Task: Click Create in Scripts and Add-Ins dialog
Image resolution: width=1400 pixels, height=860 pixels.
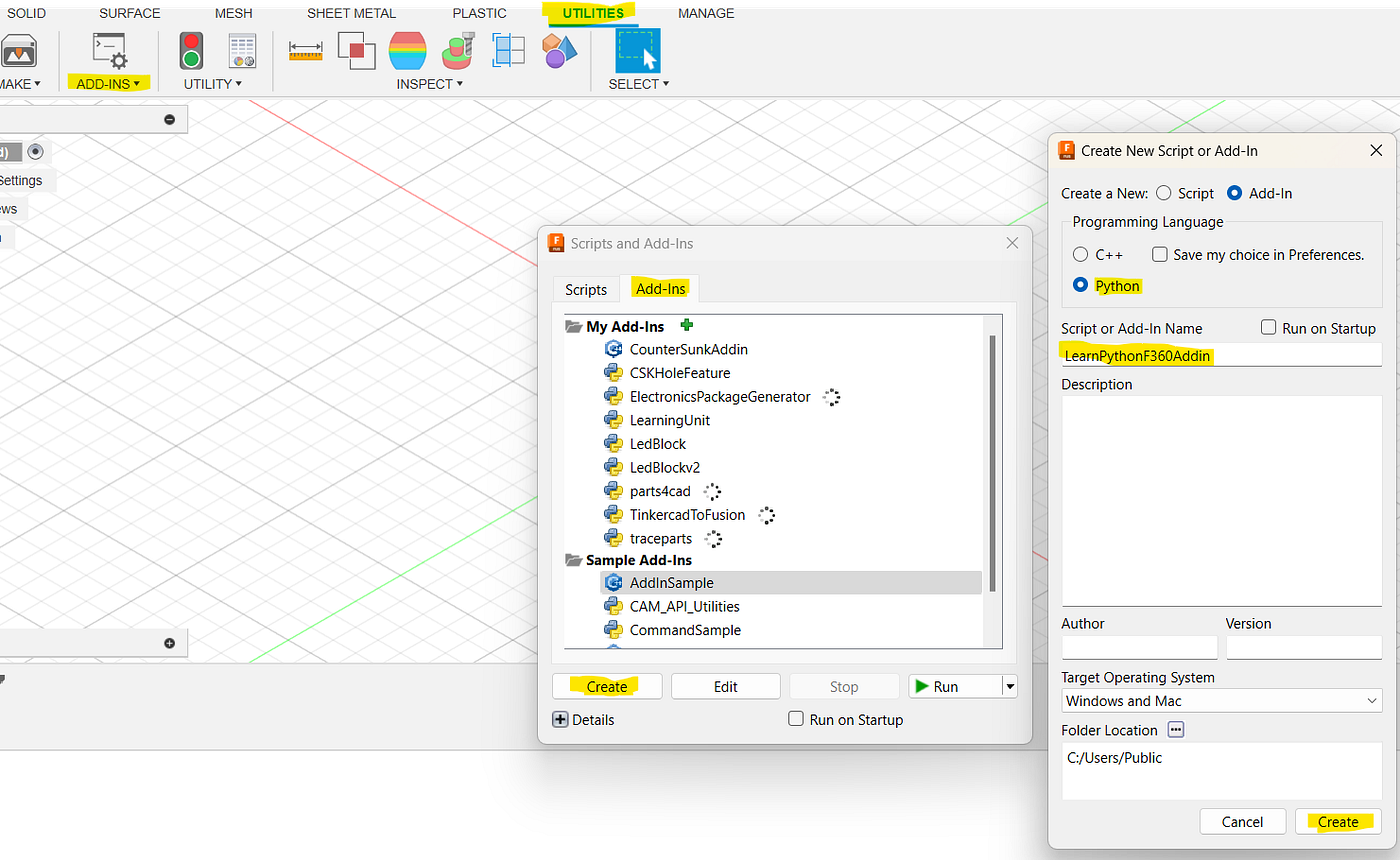Action: (x=607, y=686)
